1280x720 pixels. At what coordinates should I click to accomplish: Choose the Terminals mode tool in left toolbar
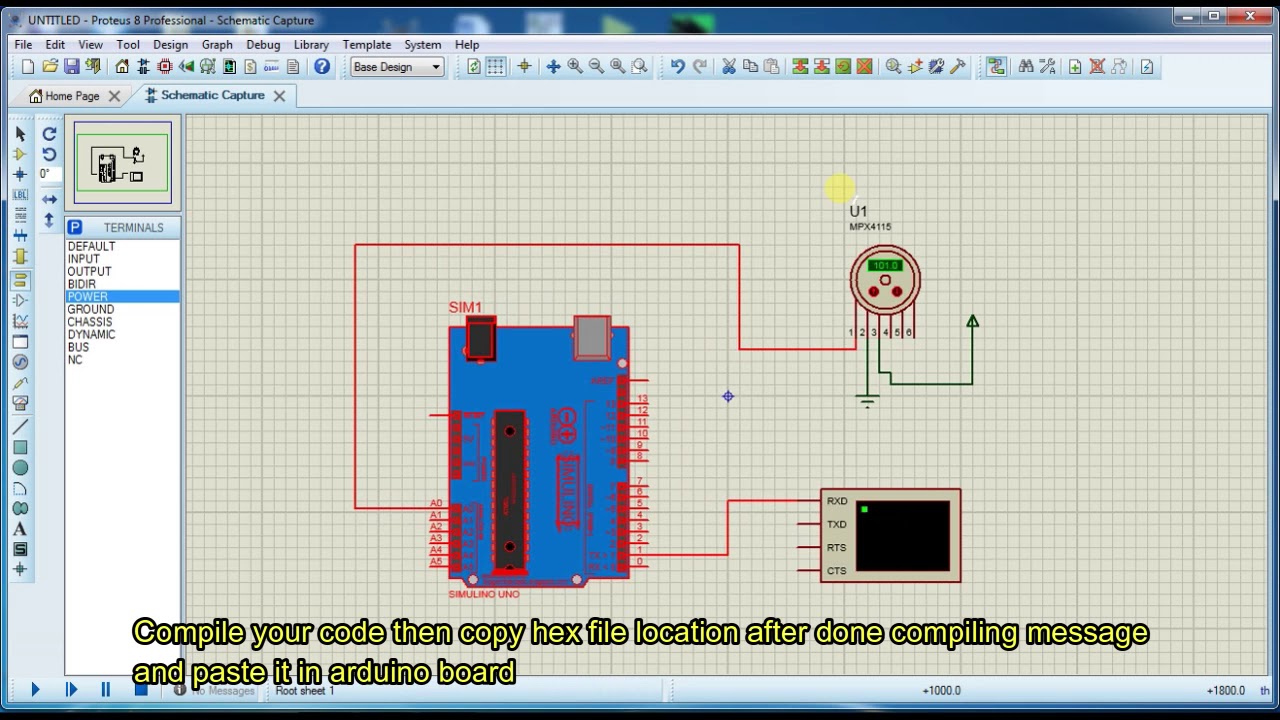pos(20,279)
